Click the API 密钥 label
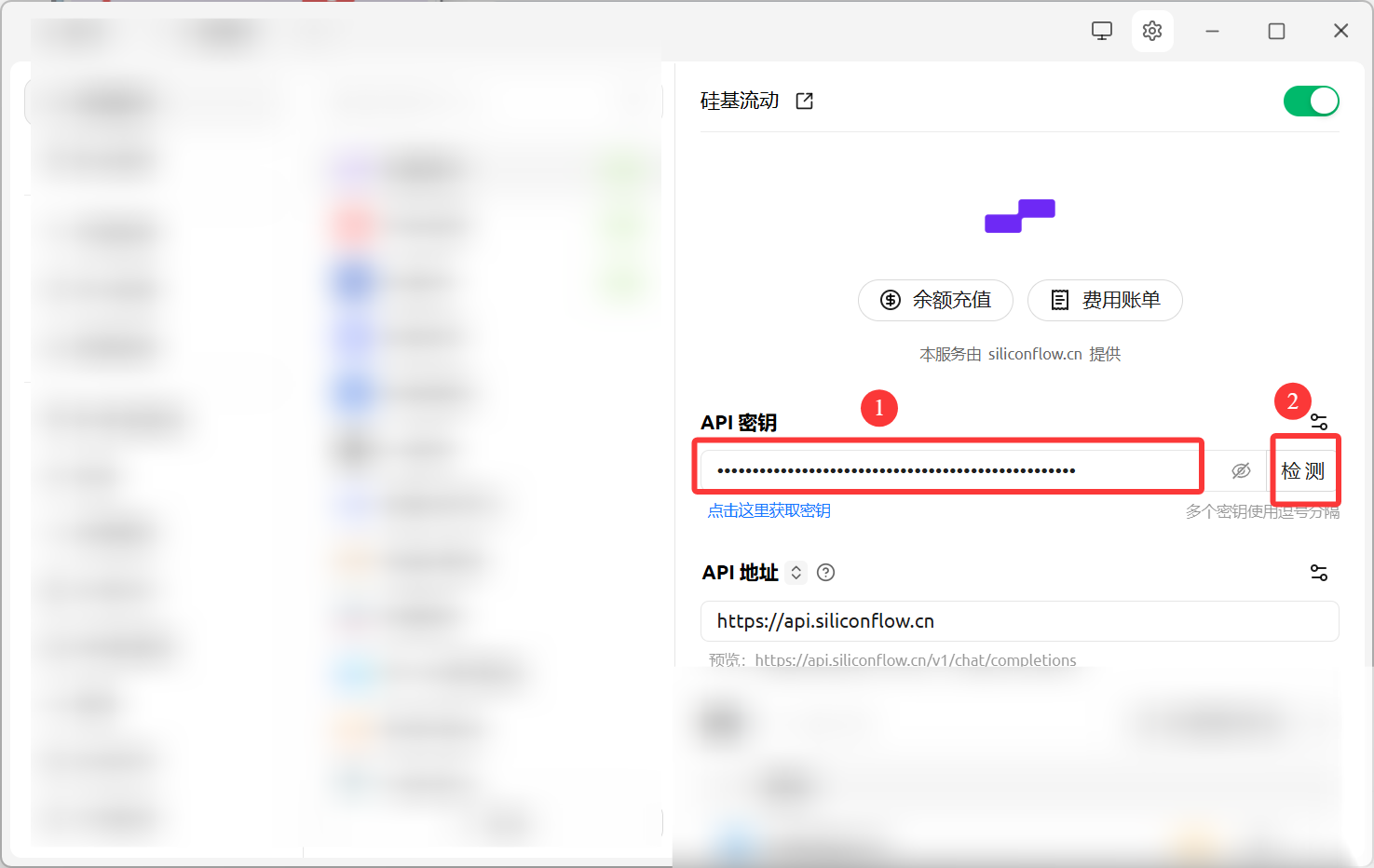Image resolution: width=1374 pixels, height=868 pixels. point(739,423)
